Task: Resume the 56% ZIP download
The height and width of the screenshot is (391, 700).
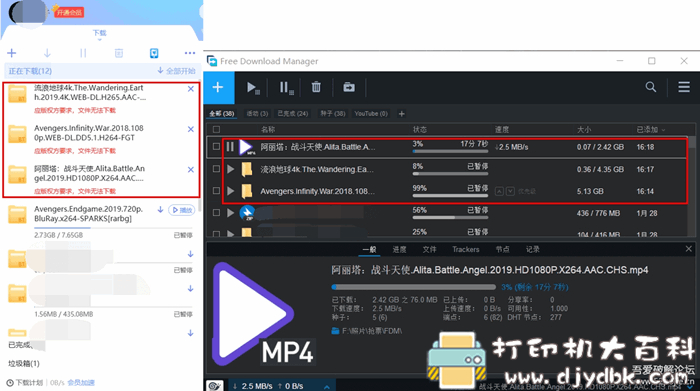Action: [230, 213]
